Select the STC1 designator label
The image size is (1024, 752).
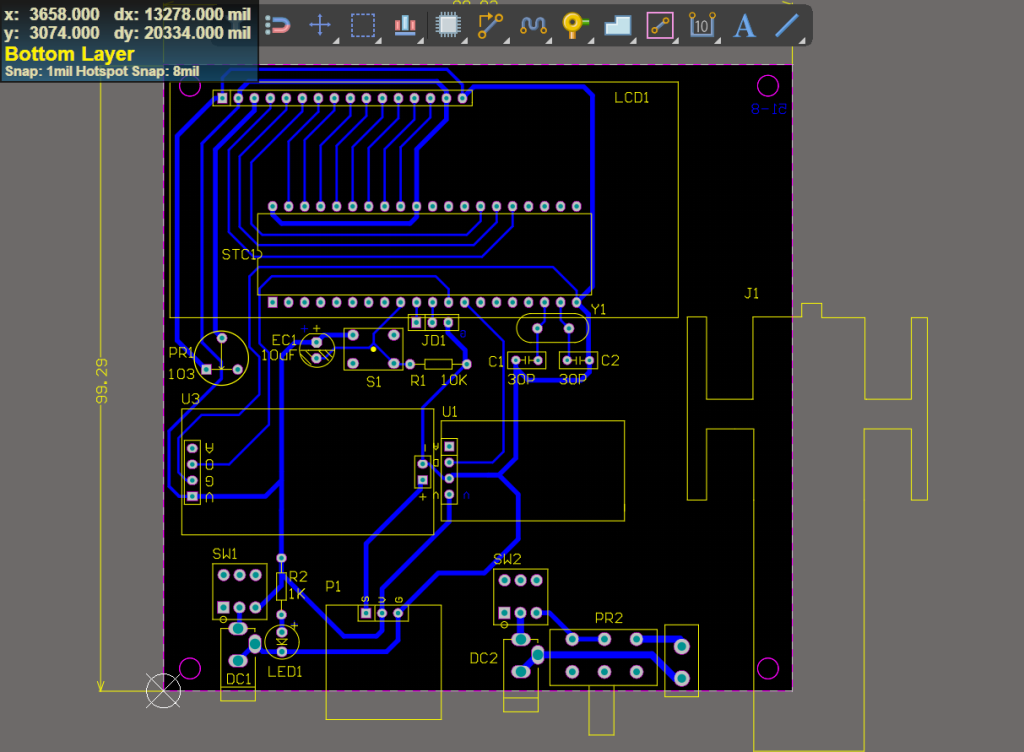[241, 255]
